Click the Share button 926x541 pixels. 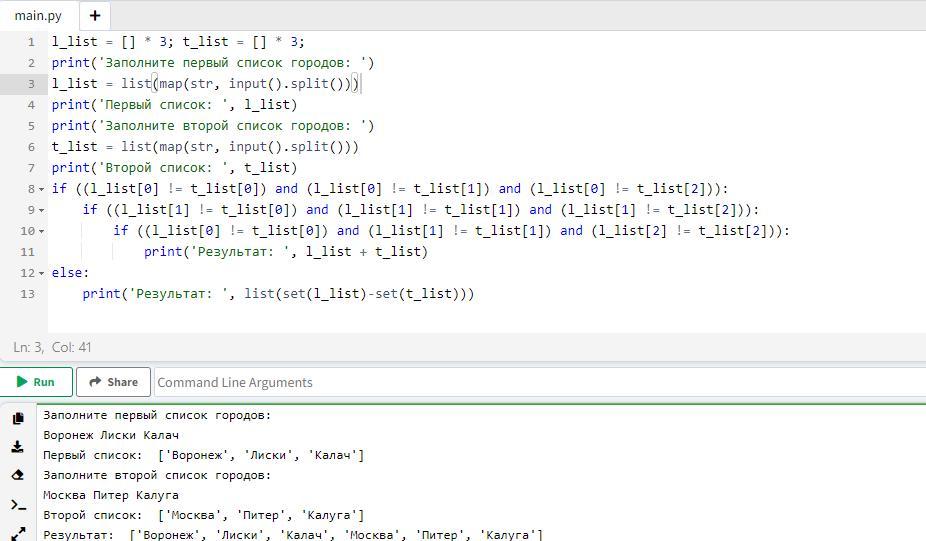coord(113,382)
